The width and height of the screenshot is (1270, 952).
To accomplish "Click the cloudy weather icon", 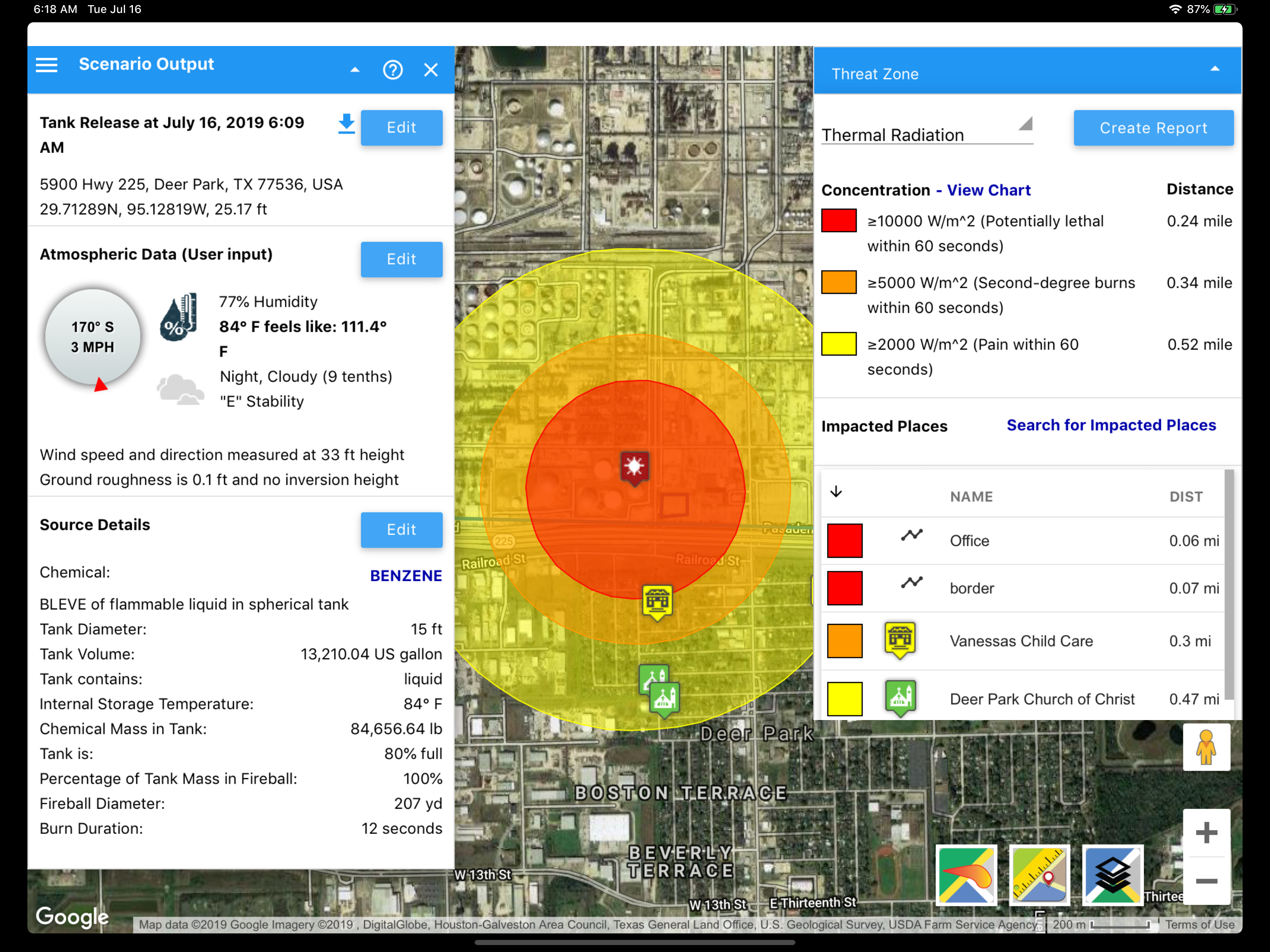I will tap(180, 390).
